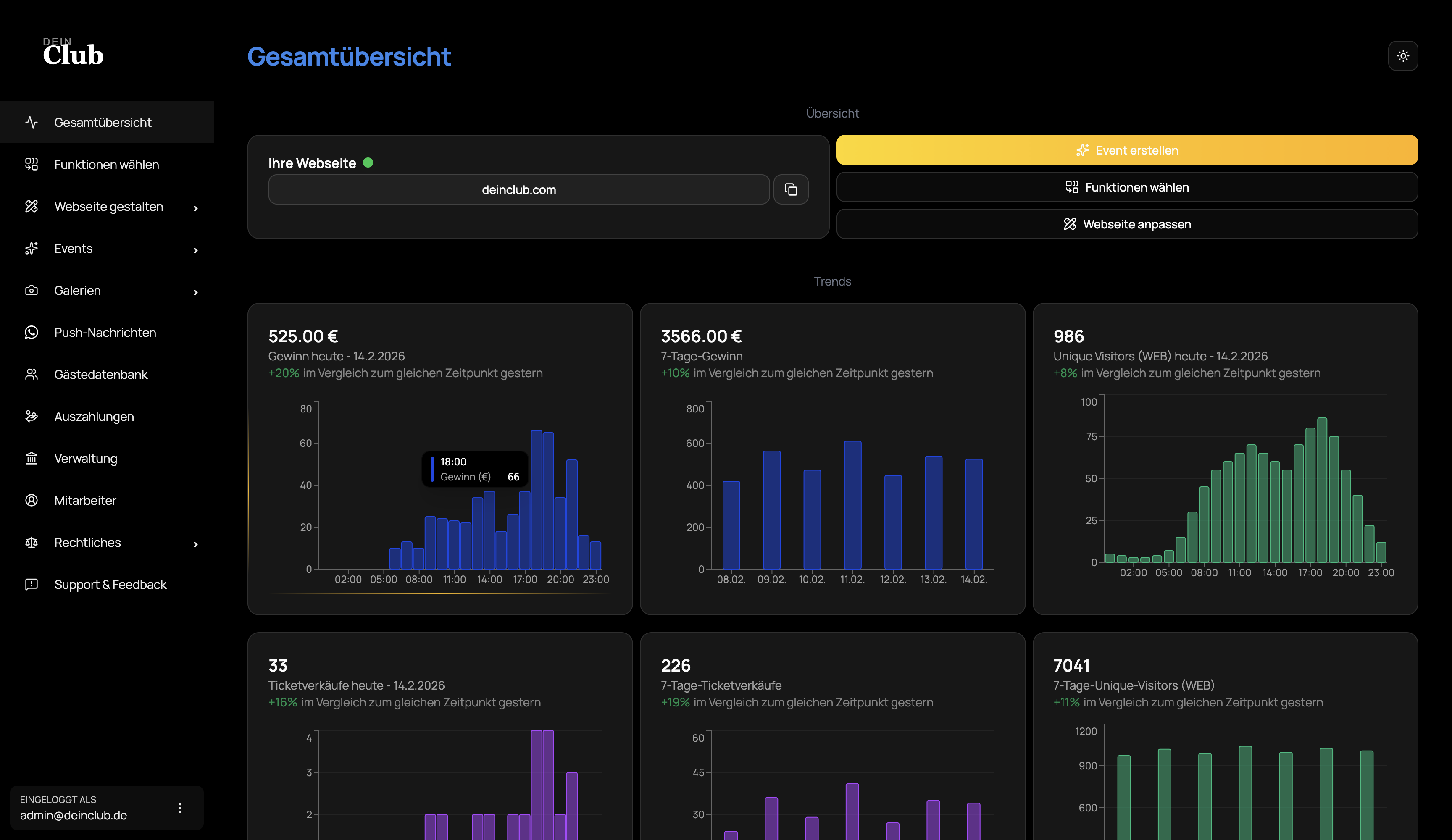This screenshot has height=840, width=1452.
Task: Click the Webseite gestalten sidebar design icon
Action: click(32, 206)
